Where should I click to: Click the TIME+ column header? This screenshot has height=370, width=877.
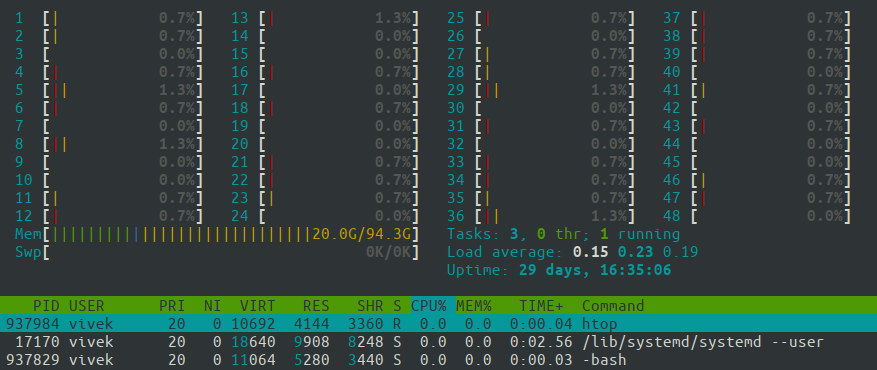point(541,306)
